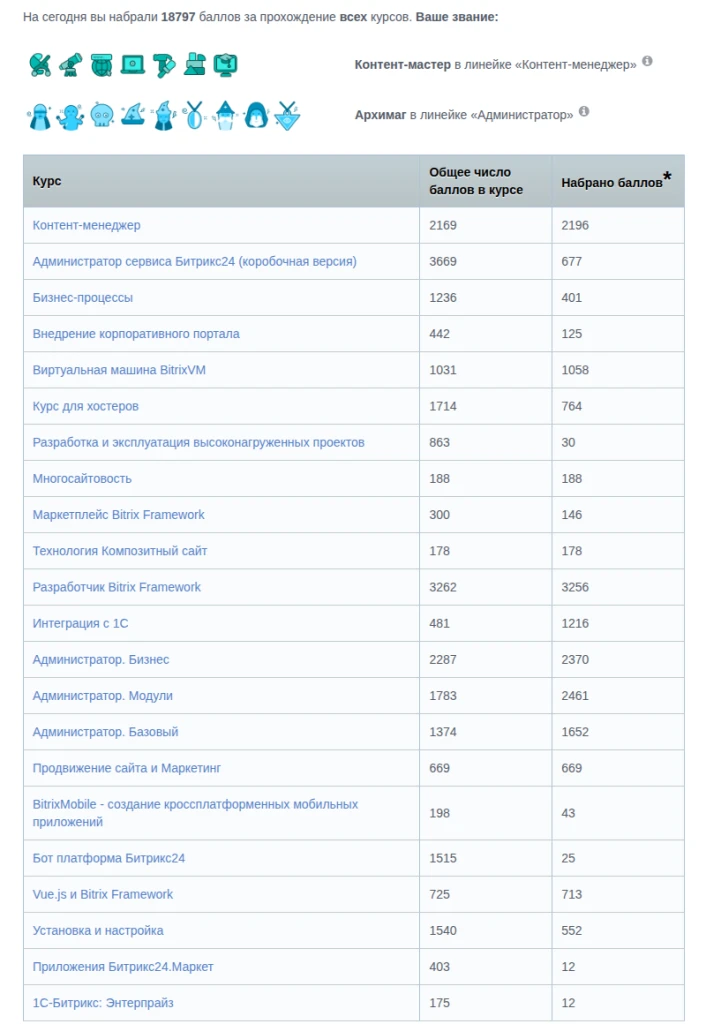Click info icon beside «Администратор» rank
This screenshot has height=1024, width=706.
coord(584,111)
